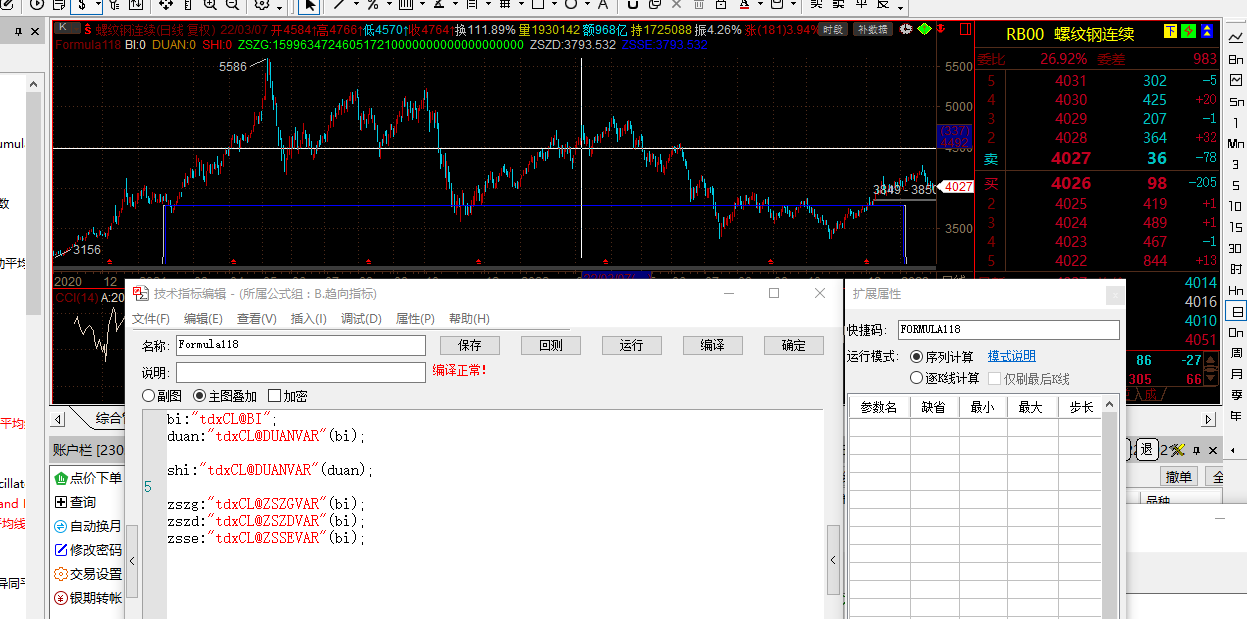Click the 参数名 column header

click(880, 407)
